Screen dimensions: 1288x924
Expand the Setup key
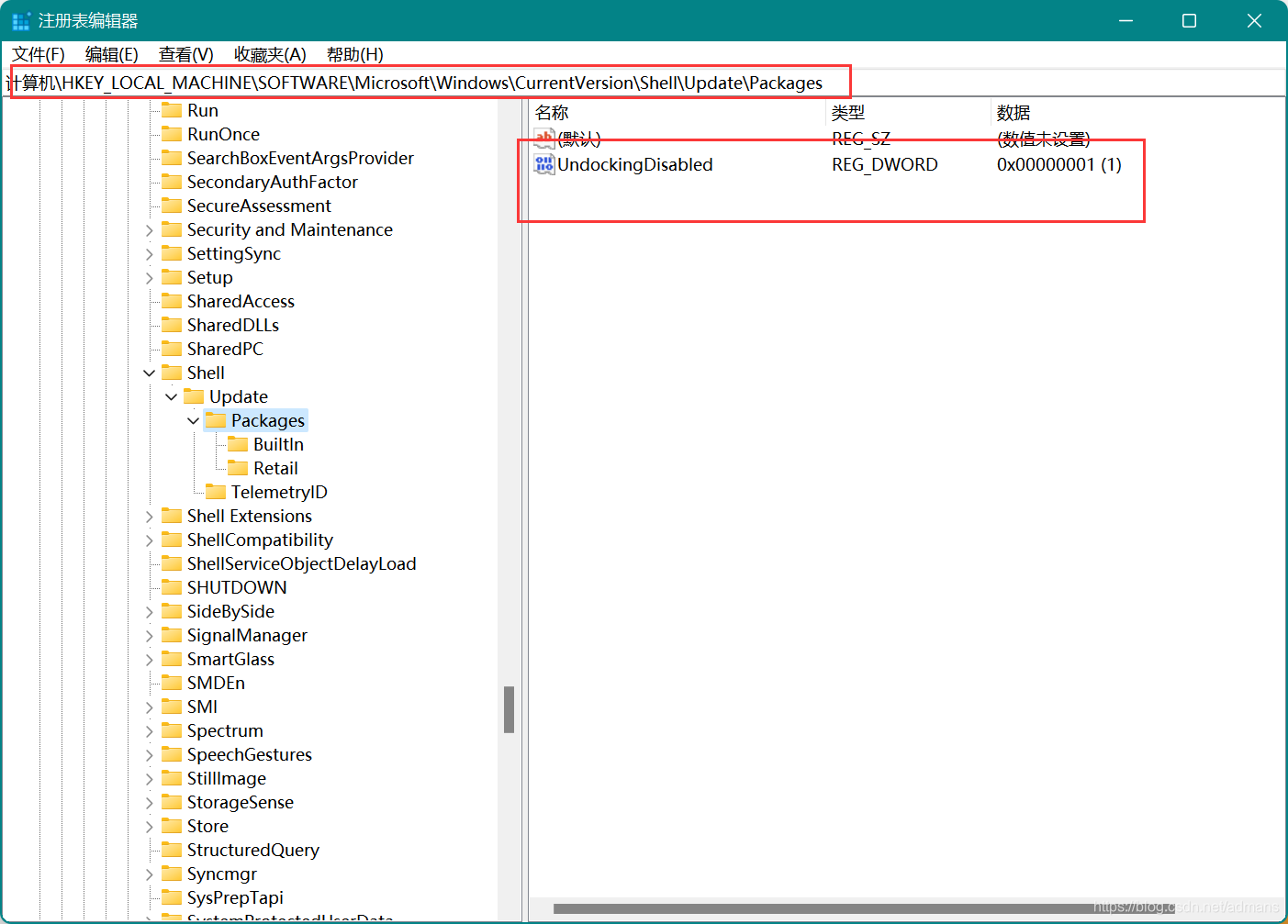(x=150, y=278)
